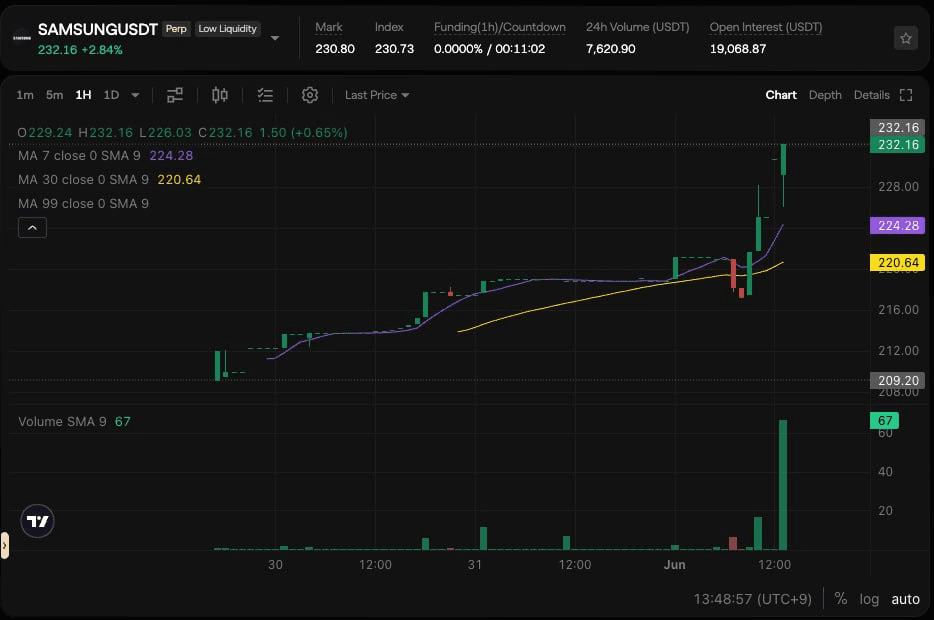
Task: Open the trading pair selector dropdown arrow
Action: point(275,38)
